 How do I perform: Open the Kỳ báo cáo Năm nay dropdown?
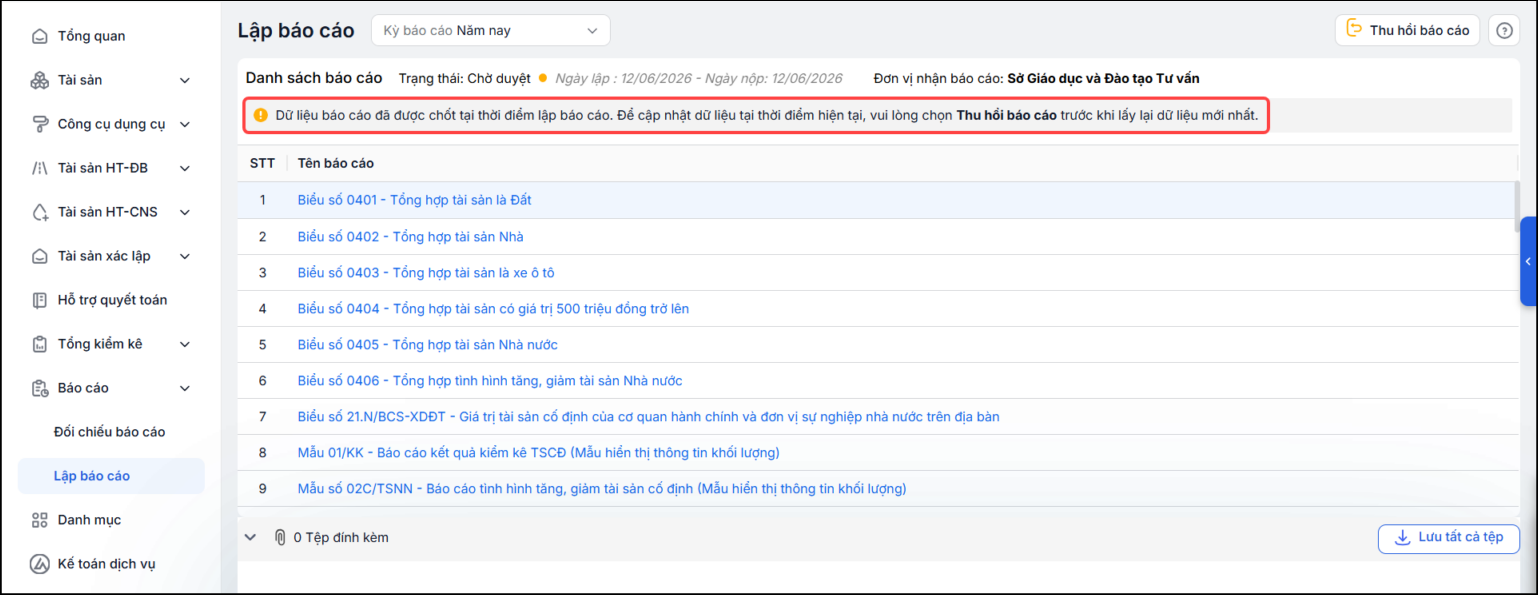tap(490, 30)
